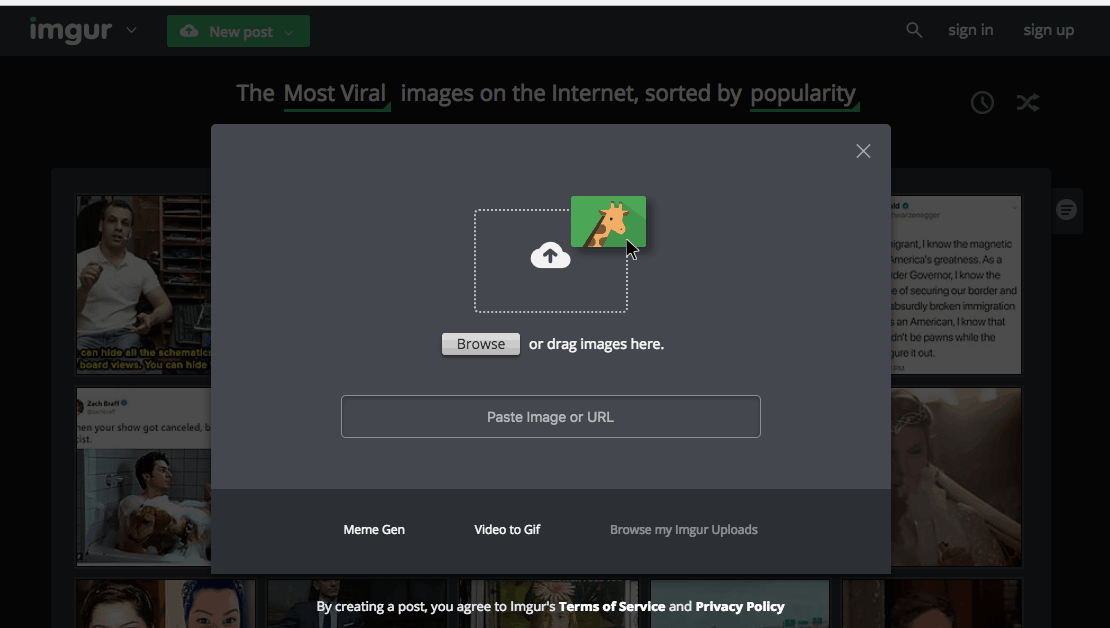1110x628 pixels.
Task: Open Browse my Imgur Uploads
Action: [684, 530]
